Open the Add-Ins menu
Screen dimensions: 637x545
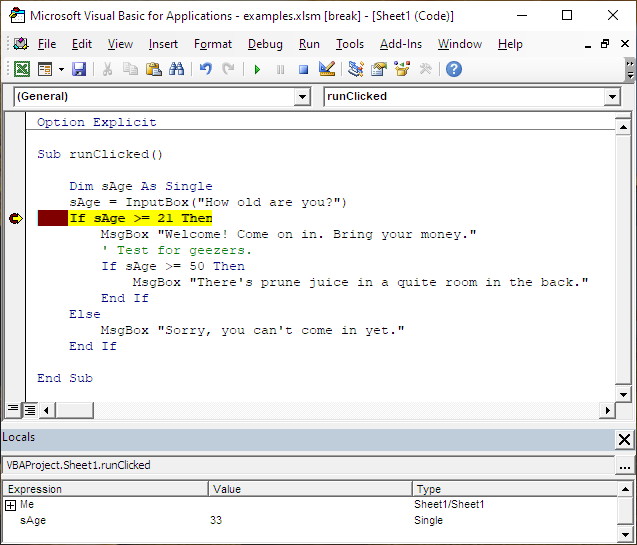coord(401,44)
